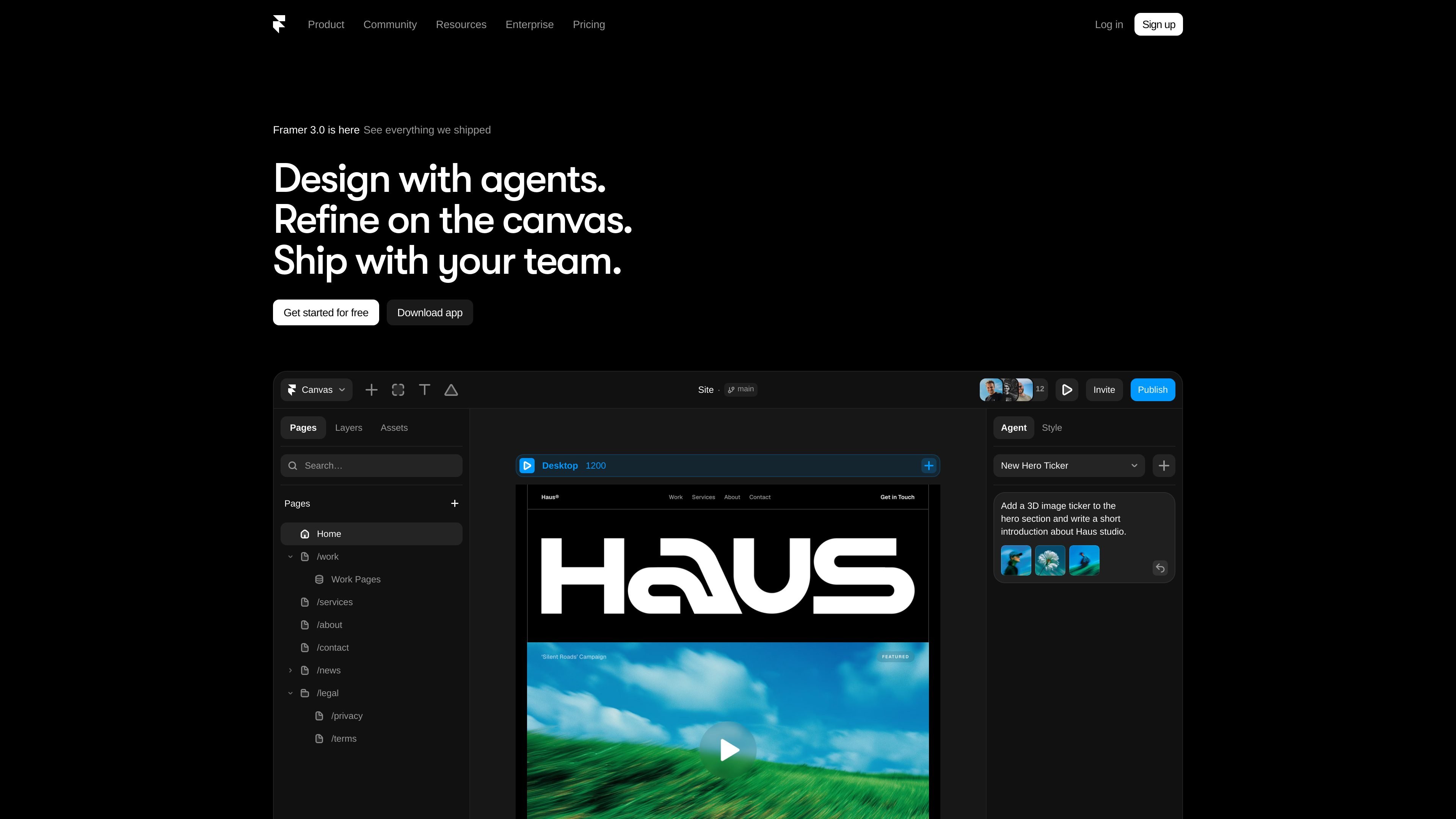Add a new page with the plus icon
The height and width of the screenshot is (819, 1456).
coord(455,504)
